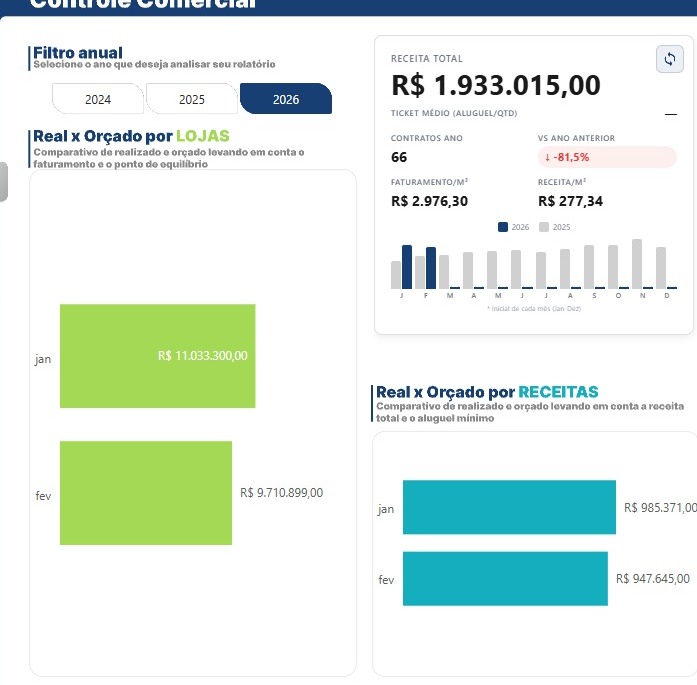Select the 2025 year filter

[192, 99]
